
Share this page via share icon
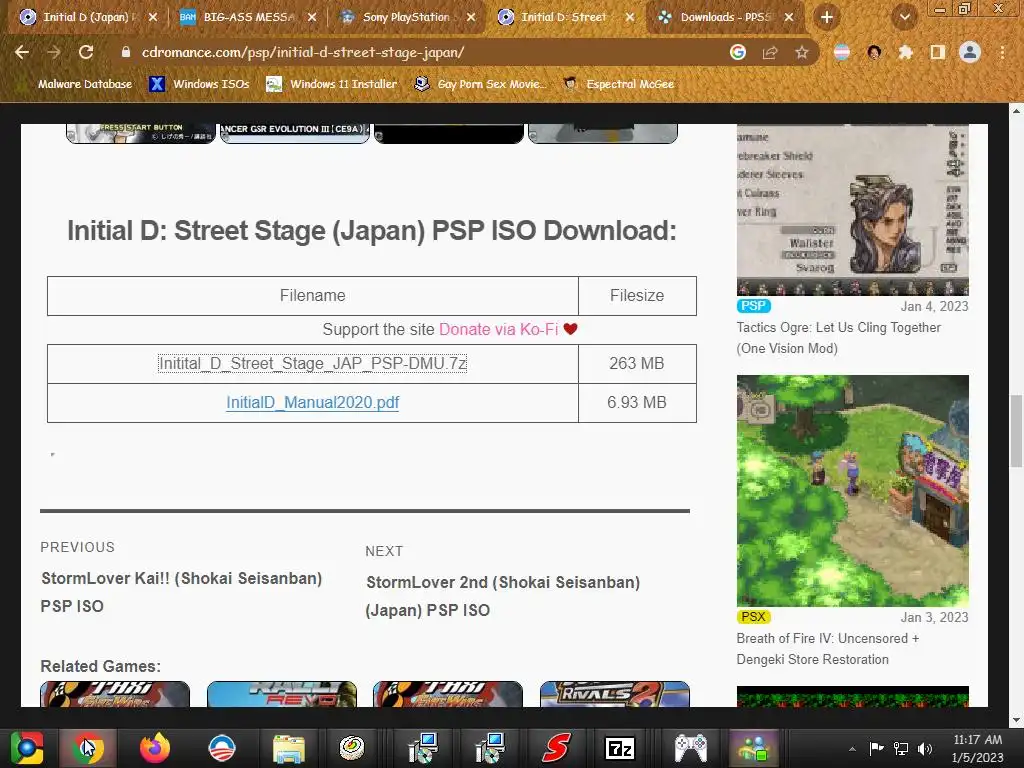pos(770,52)
